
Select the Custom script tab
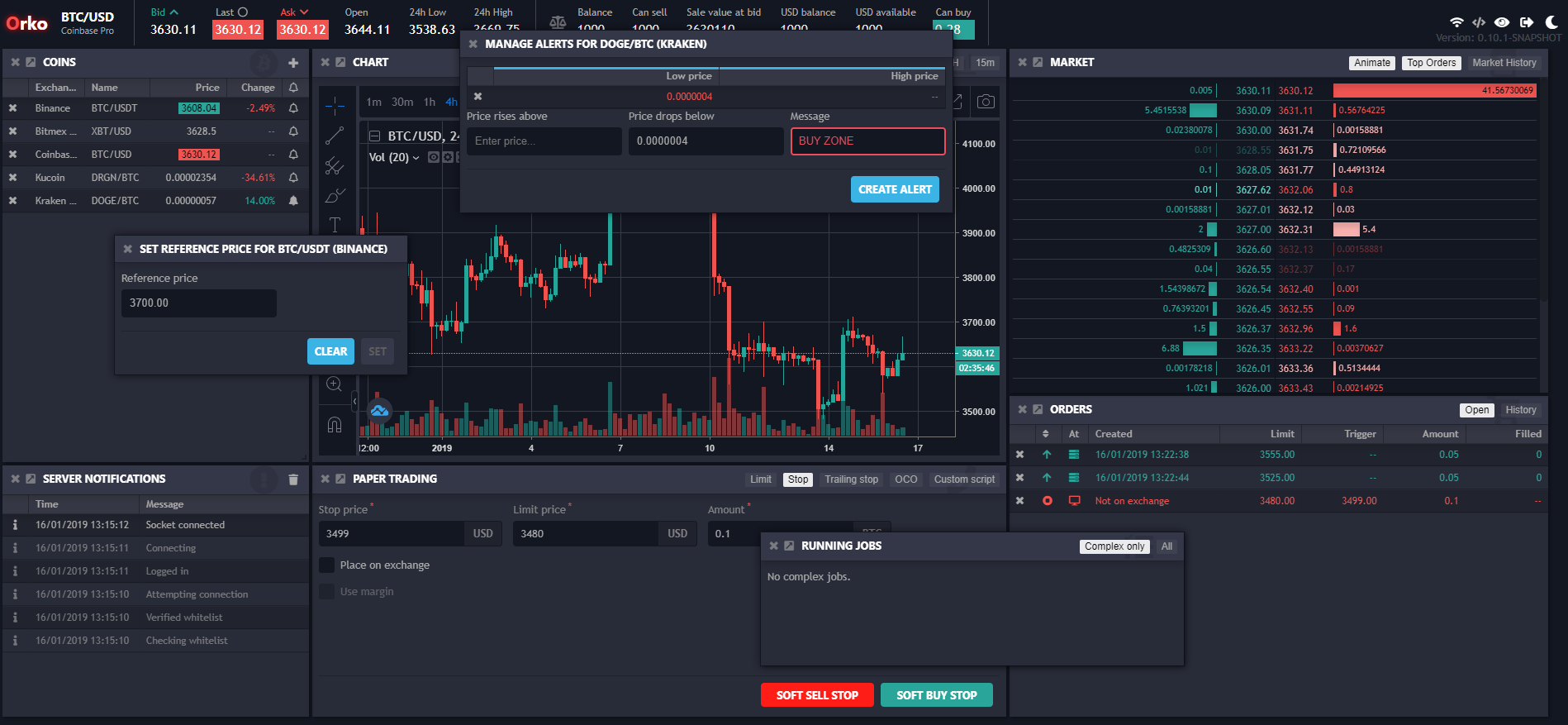point(964,479)
